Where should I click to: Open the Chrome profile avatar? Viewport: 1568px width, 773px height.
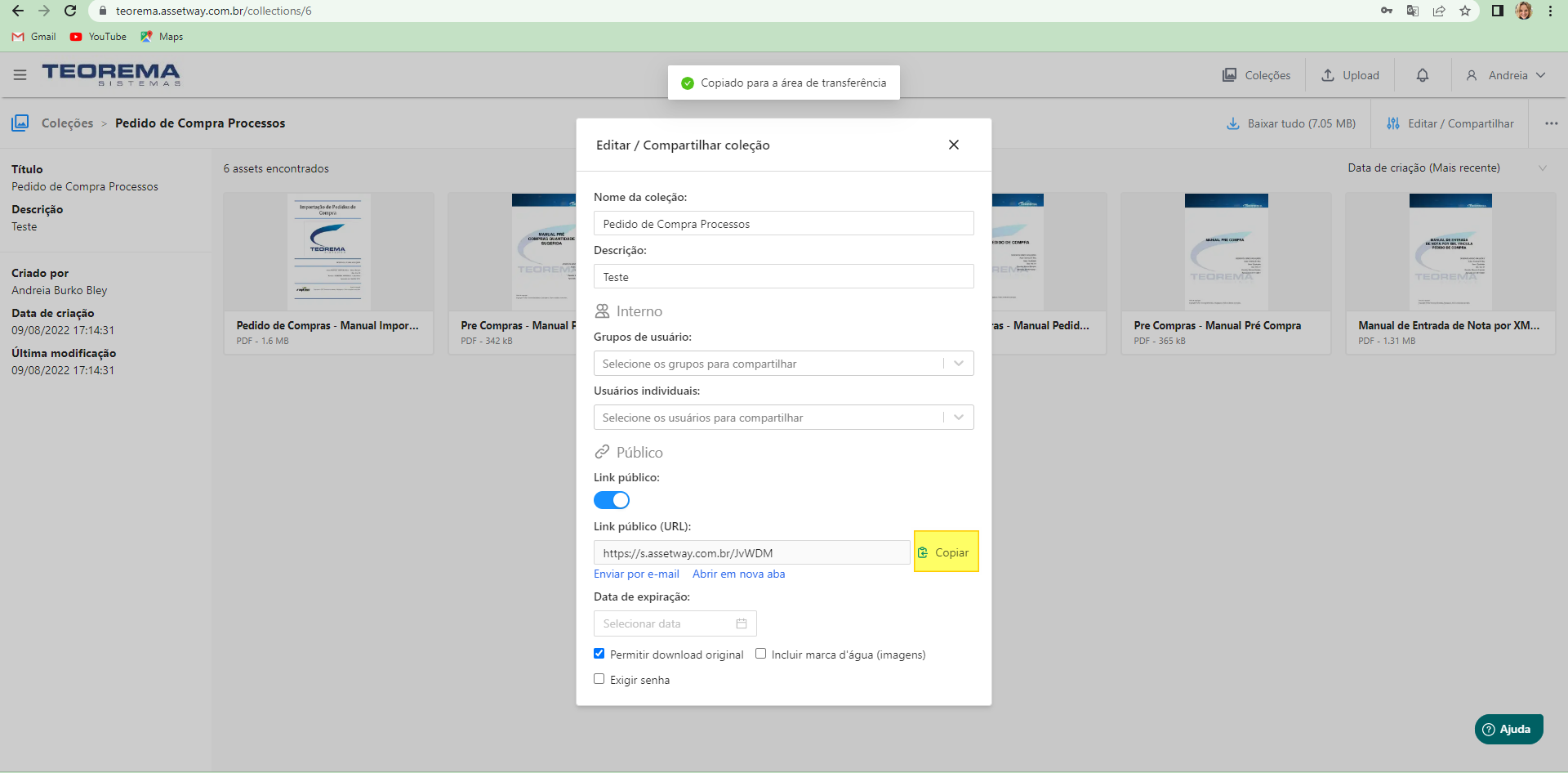point(1524,11)
